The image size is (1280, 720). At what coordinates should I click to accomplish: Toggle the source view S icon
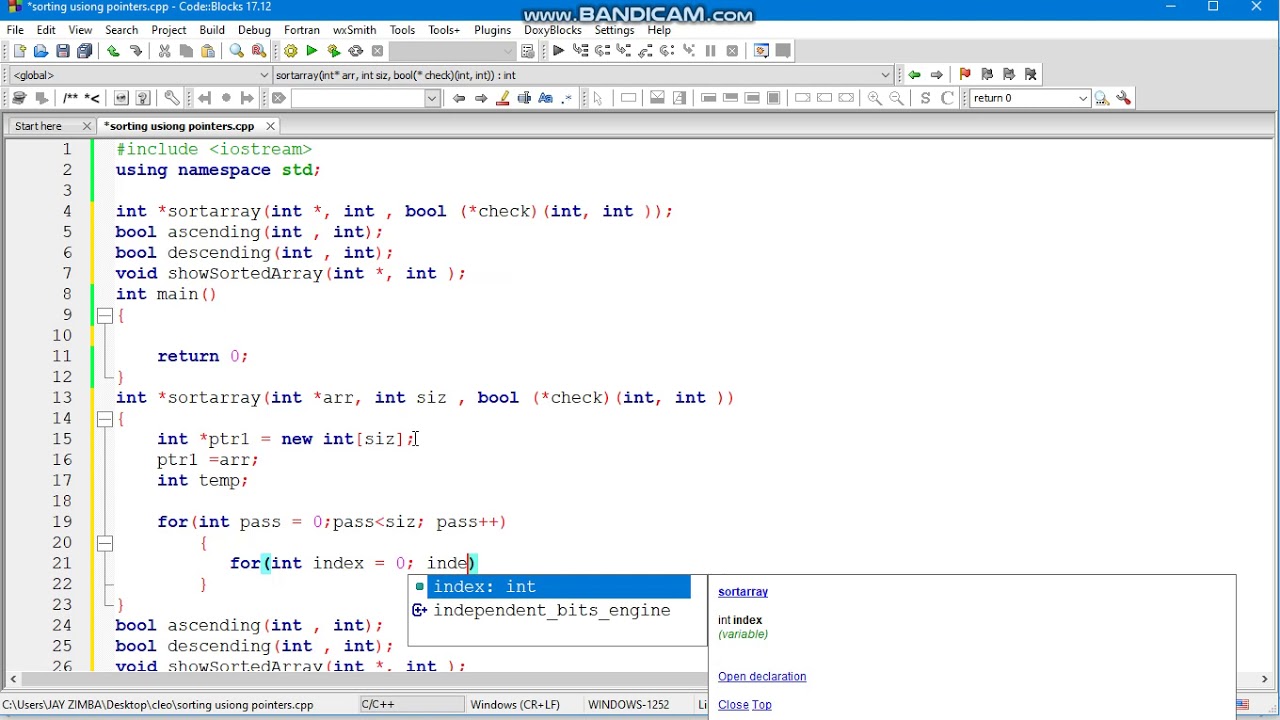click(x=926, y=98)
